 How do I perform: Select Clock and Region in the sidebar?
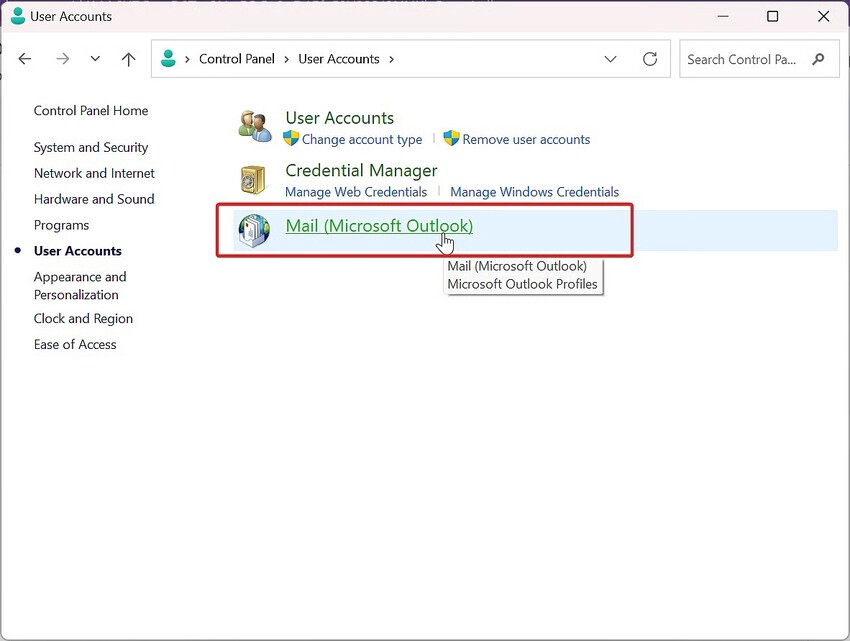[83, 318]
